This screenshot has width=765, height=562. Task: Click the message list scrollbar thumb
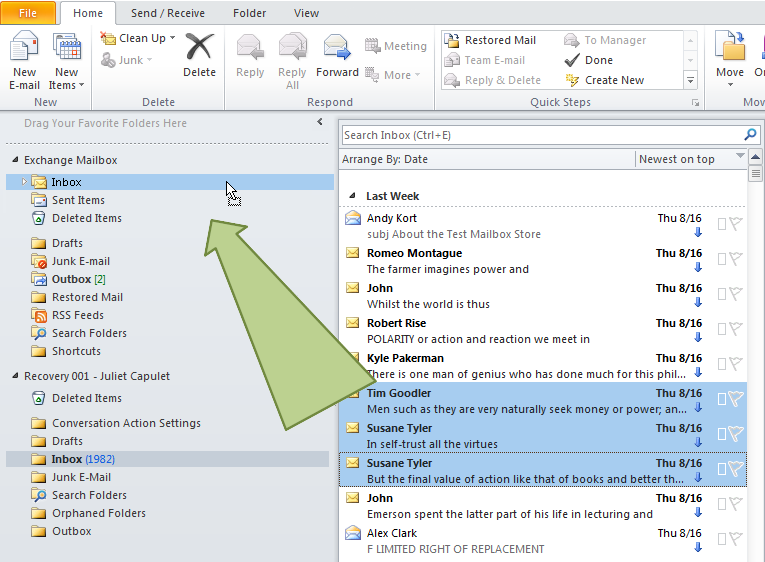pos(755,174)
